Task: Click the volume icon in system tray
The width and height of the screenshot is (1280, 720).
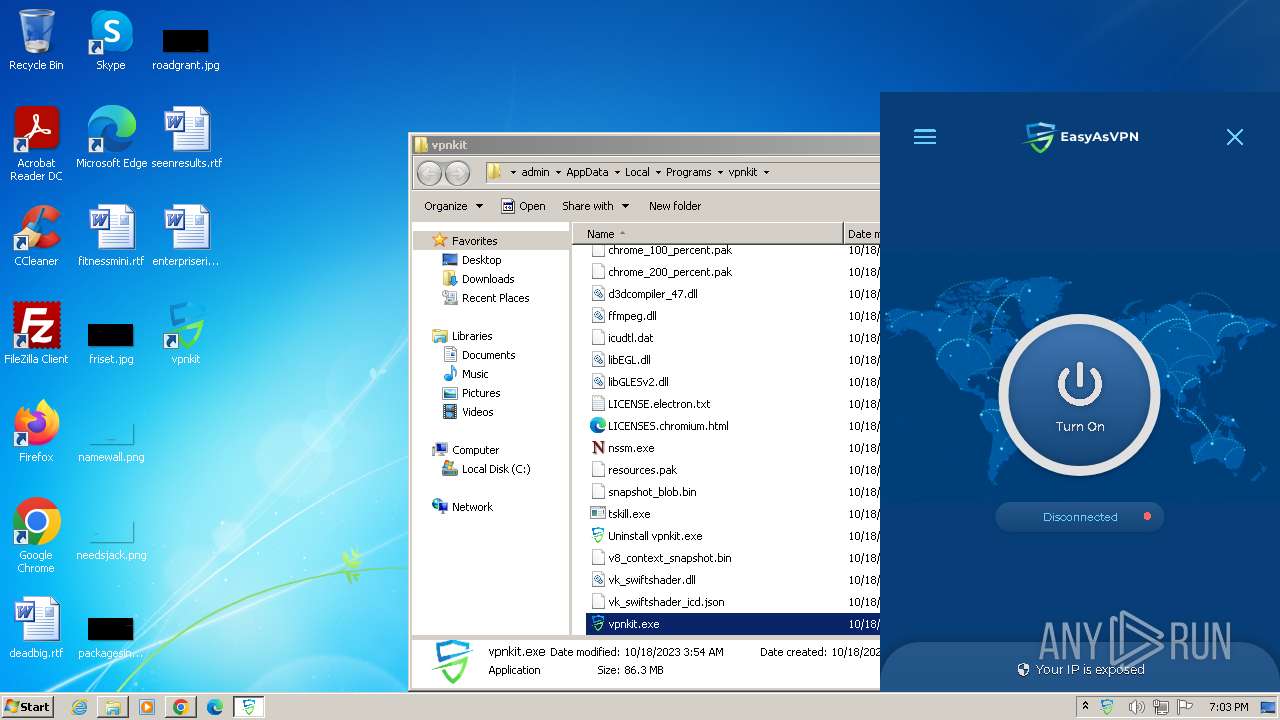Action: pyautogui.click(x=1136, y=707)
